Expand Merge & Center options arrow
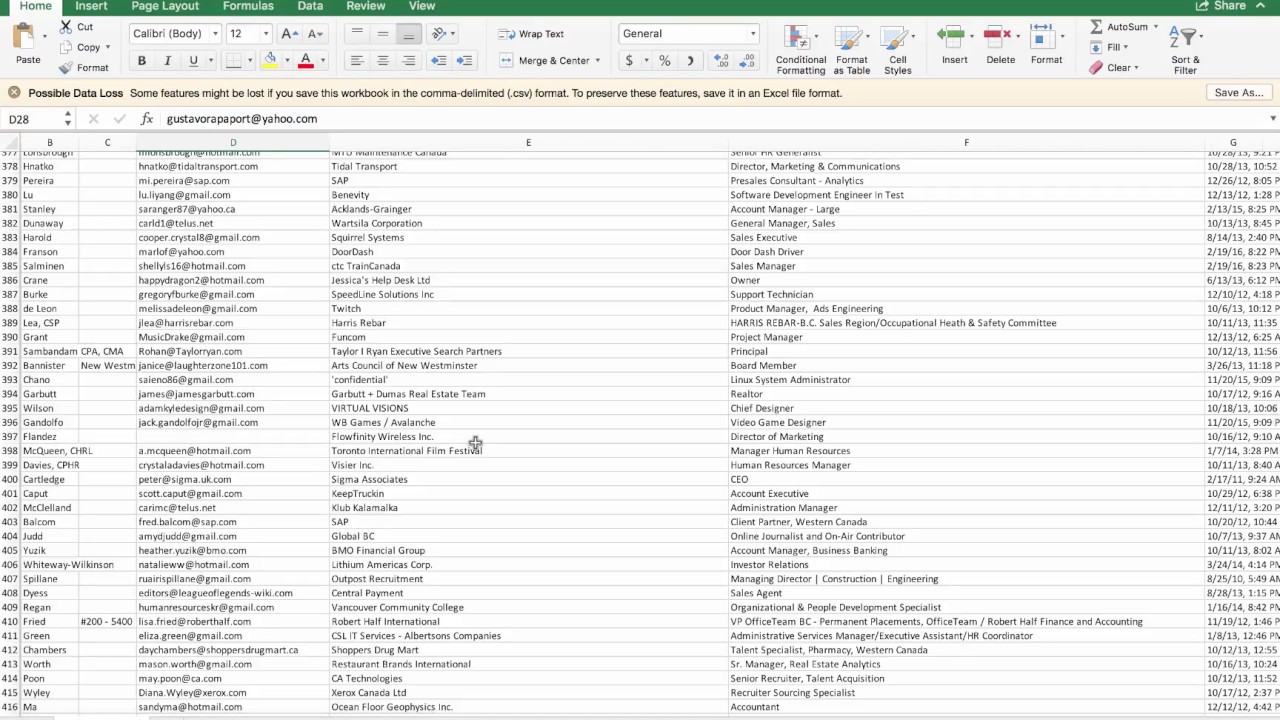This screenshot has width=1280, height=720. pyautogui.click(x=598, y=61)
